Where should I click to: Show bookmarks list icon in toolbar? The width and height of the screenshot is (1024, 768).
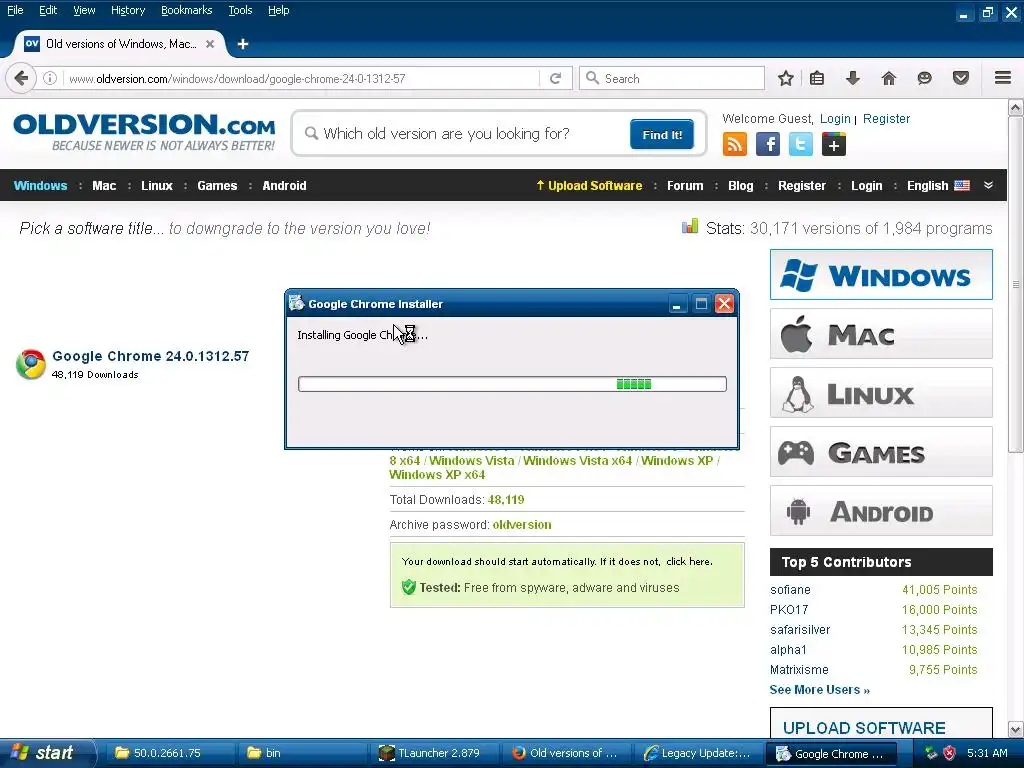click(x=816, y=78)
